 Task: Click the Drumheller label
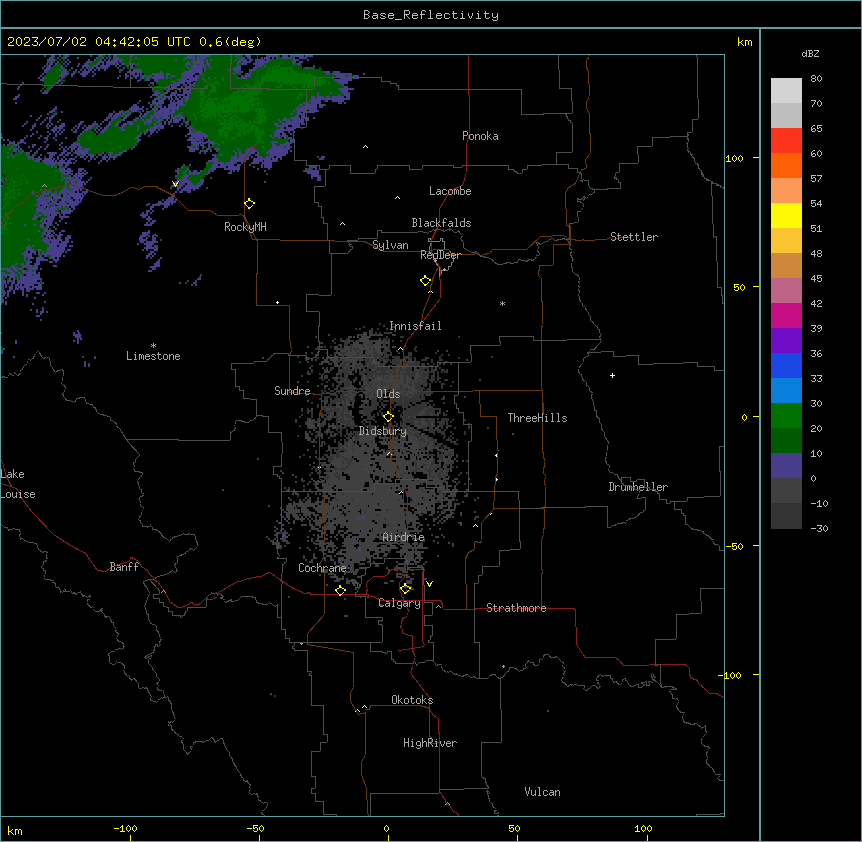pyautogui.click(x=638, y=487)
